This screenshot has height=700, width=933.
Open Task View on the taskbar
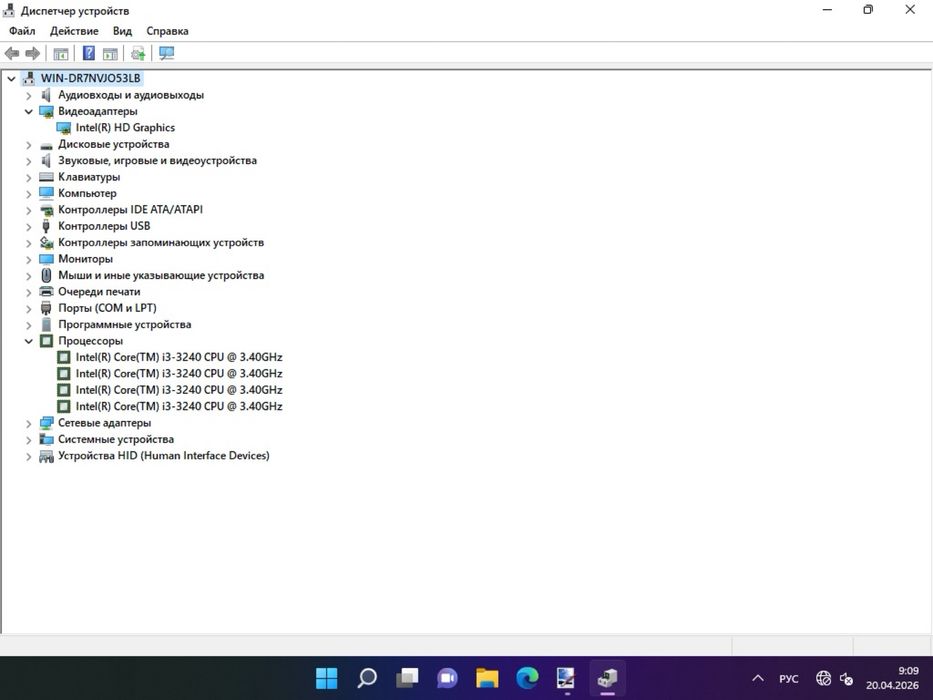point(407,677)
